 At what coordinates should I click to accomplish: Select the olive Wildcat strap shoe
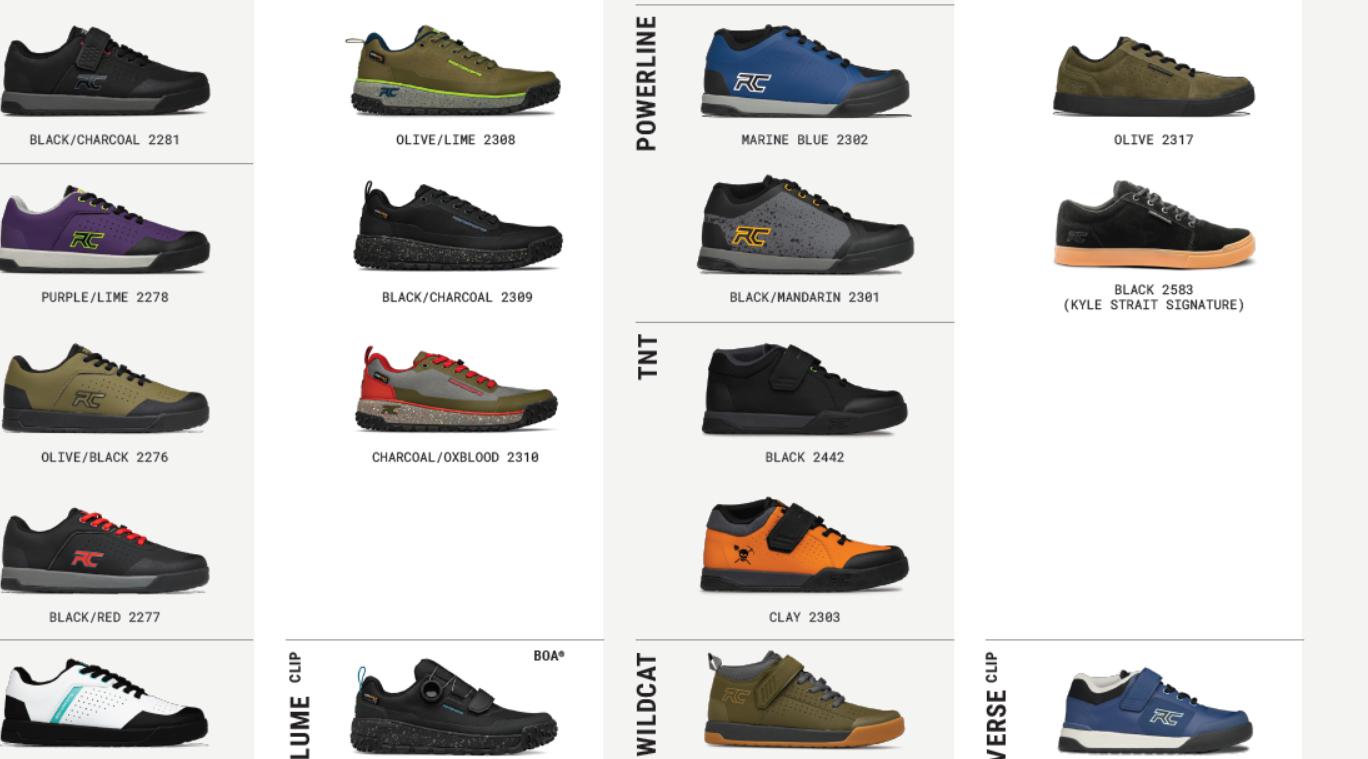(x=805, y=699)
